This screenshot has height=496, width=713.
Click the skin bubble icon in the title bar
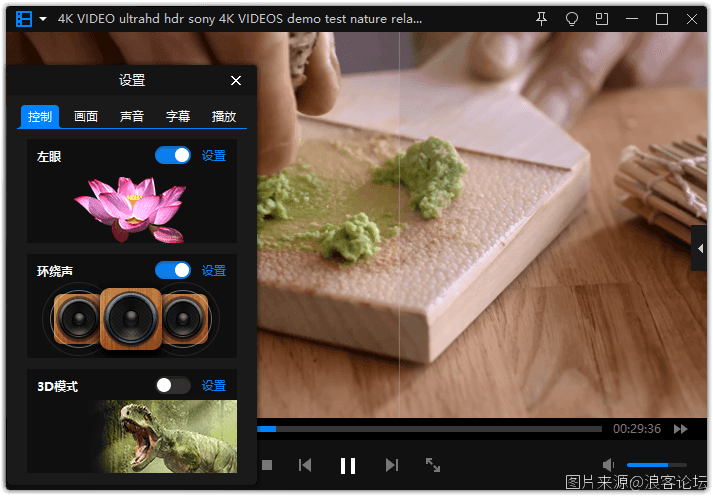pos(572,19)
